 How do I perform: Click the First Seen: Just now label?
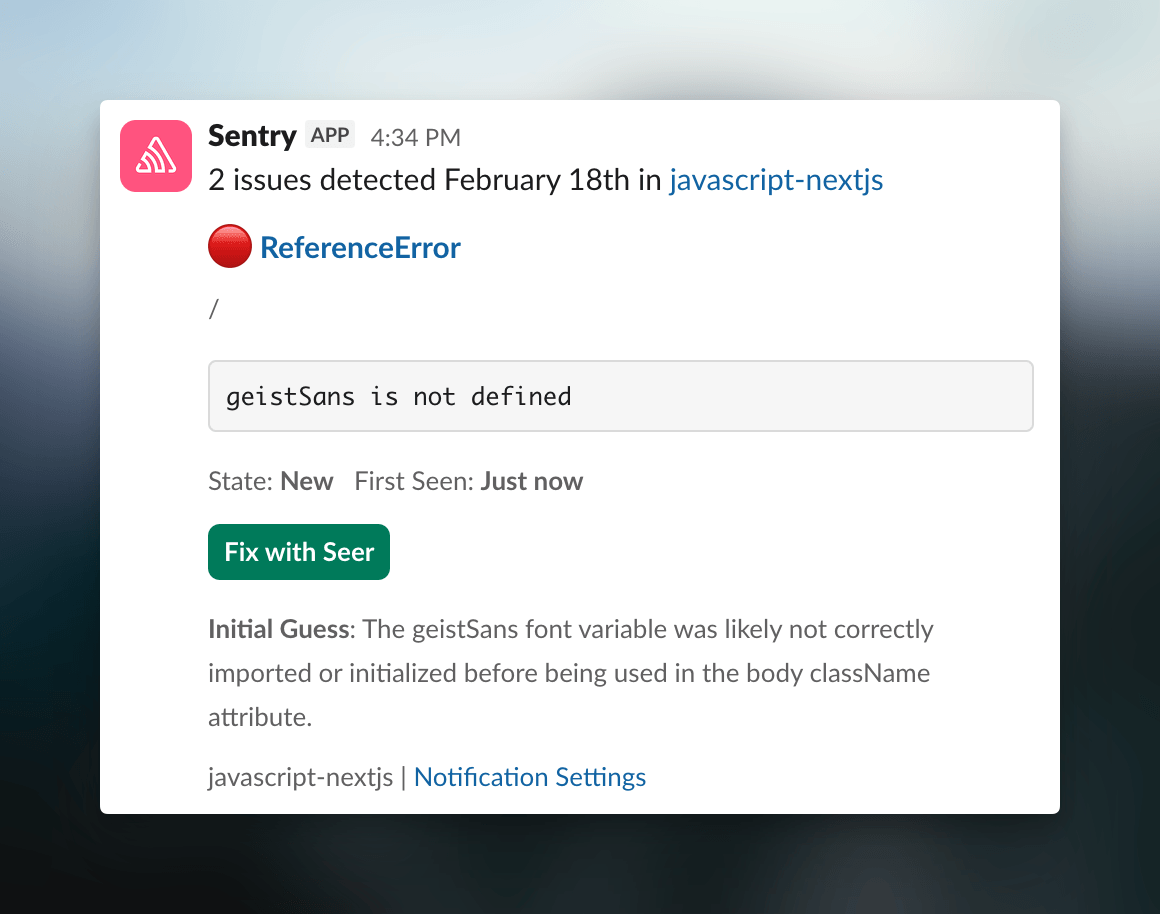point(467,481)
